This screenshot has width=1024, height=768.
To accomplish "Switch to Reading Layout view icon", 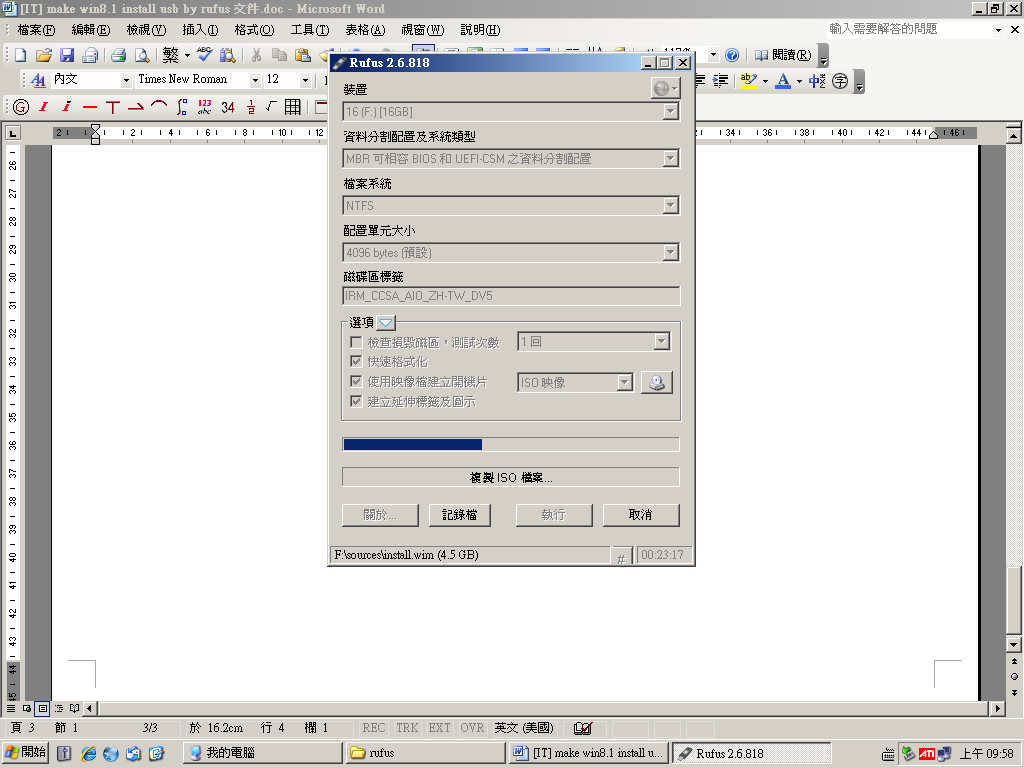I will 74,709.
